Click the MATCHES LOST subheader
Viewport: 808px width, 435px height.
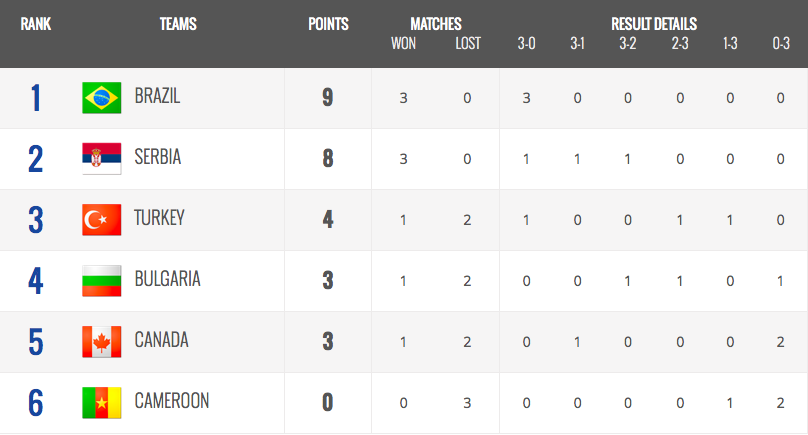click(468, 43)
